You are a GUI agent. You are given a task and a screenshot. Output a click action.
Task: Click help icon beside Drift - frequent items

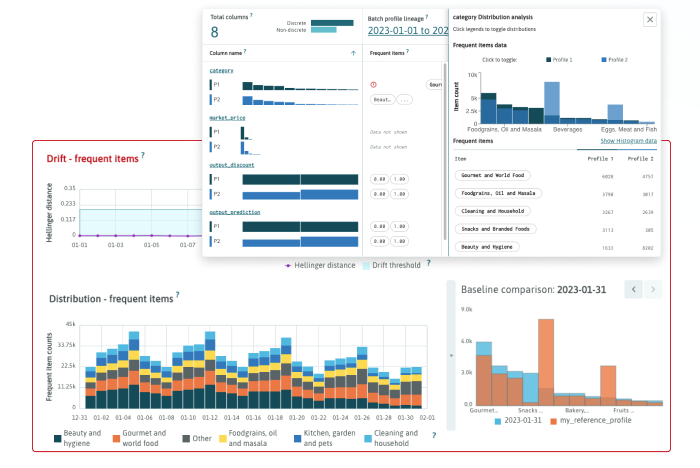143,156
